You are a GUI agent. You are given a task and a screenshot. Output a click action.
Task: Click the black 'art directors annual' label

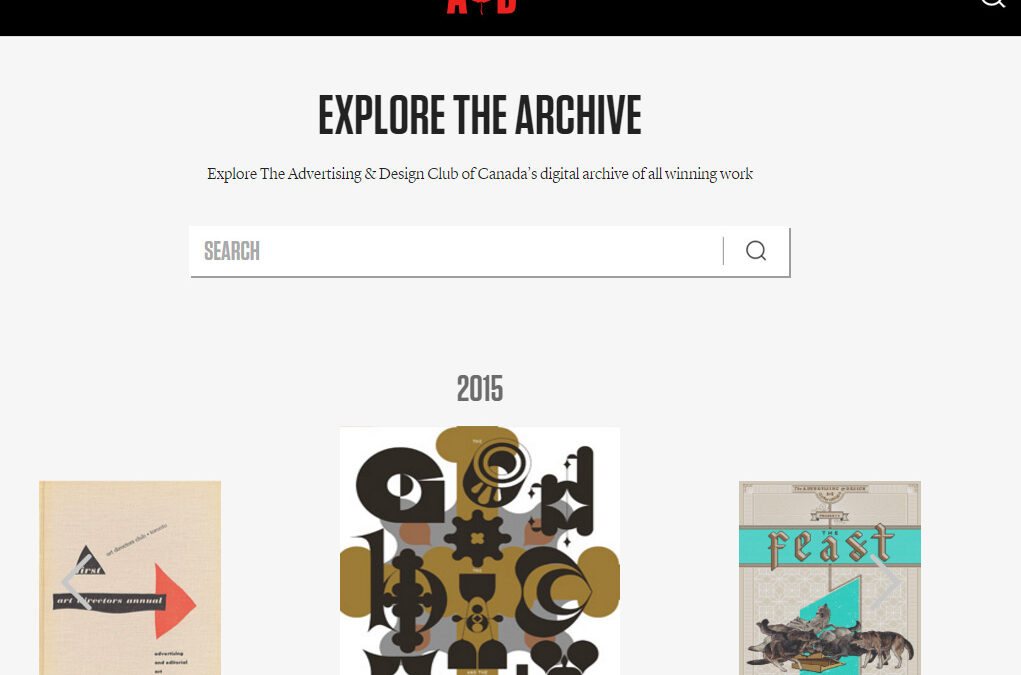[x=109, y=601]
